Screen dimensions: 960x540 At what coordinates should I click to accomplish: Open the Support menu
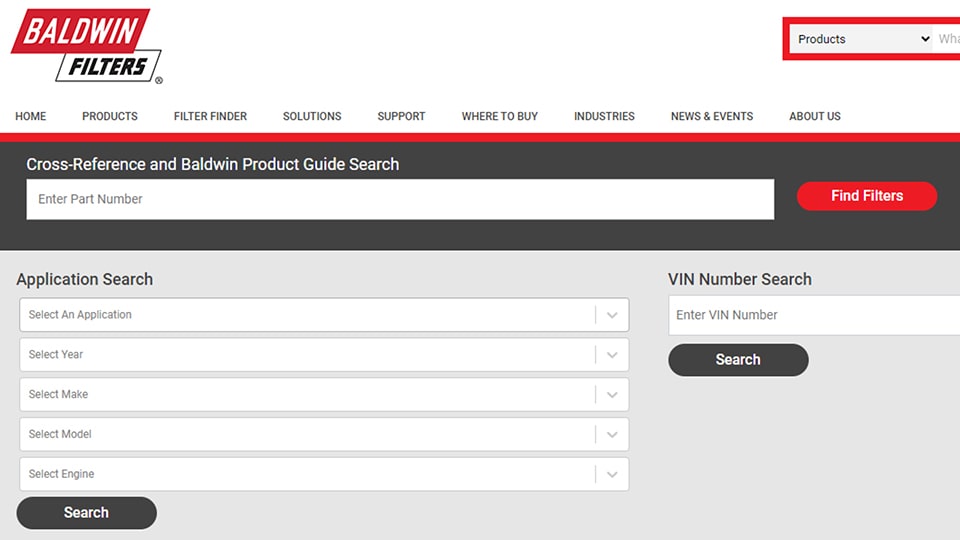point(401,116)
